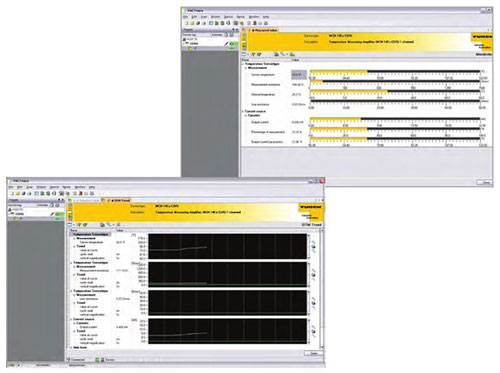Click Open project folder icon in front window toolbar
The image size is (500, 373).
[18, 193]
